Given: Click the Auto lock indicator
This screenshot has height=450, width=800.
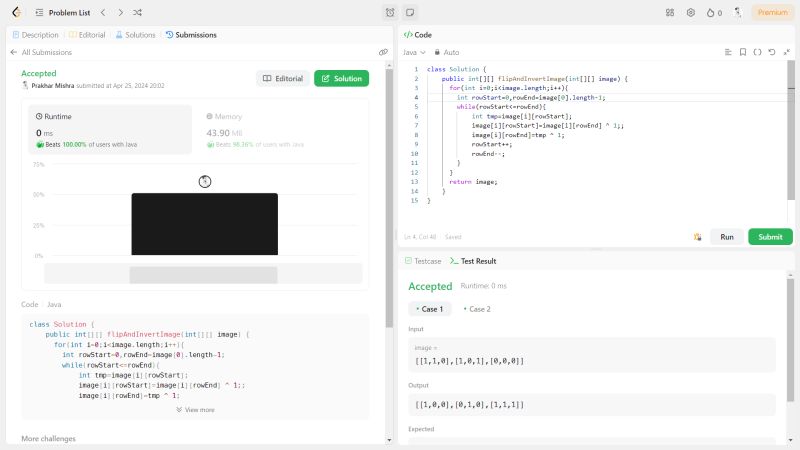Looking at the screenshot, I should (446, 52).
